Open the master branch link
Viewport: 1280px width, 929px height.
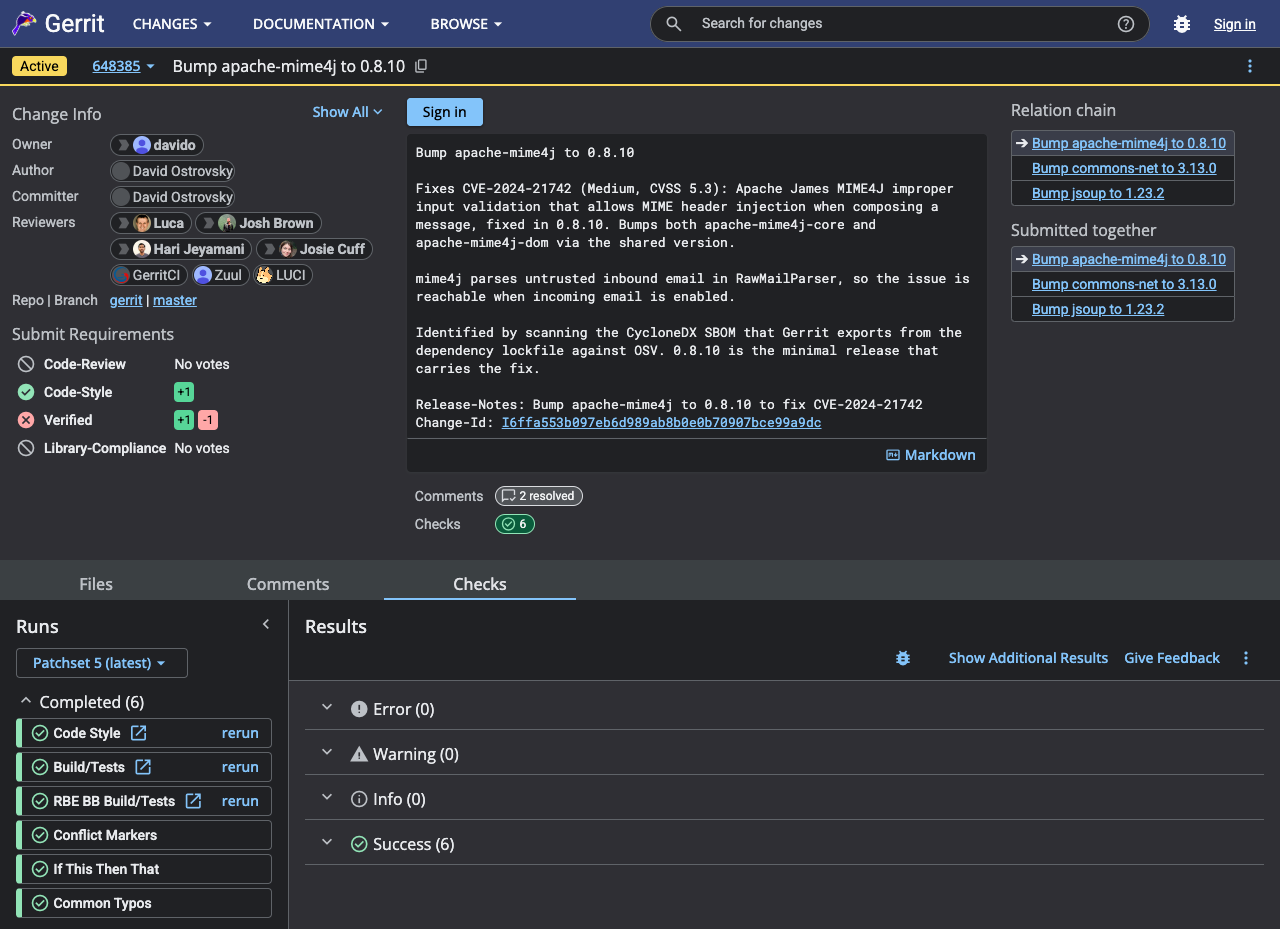175,300
